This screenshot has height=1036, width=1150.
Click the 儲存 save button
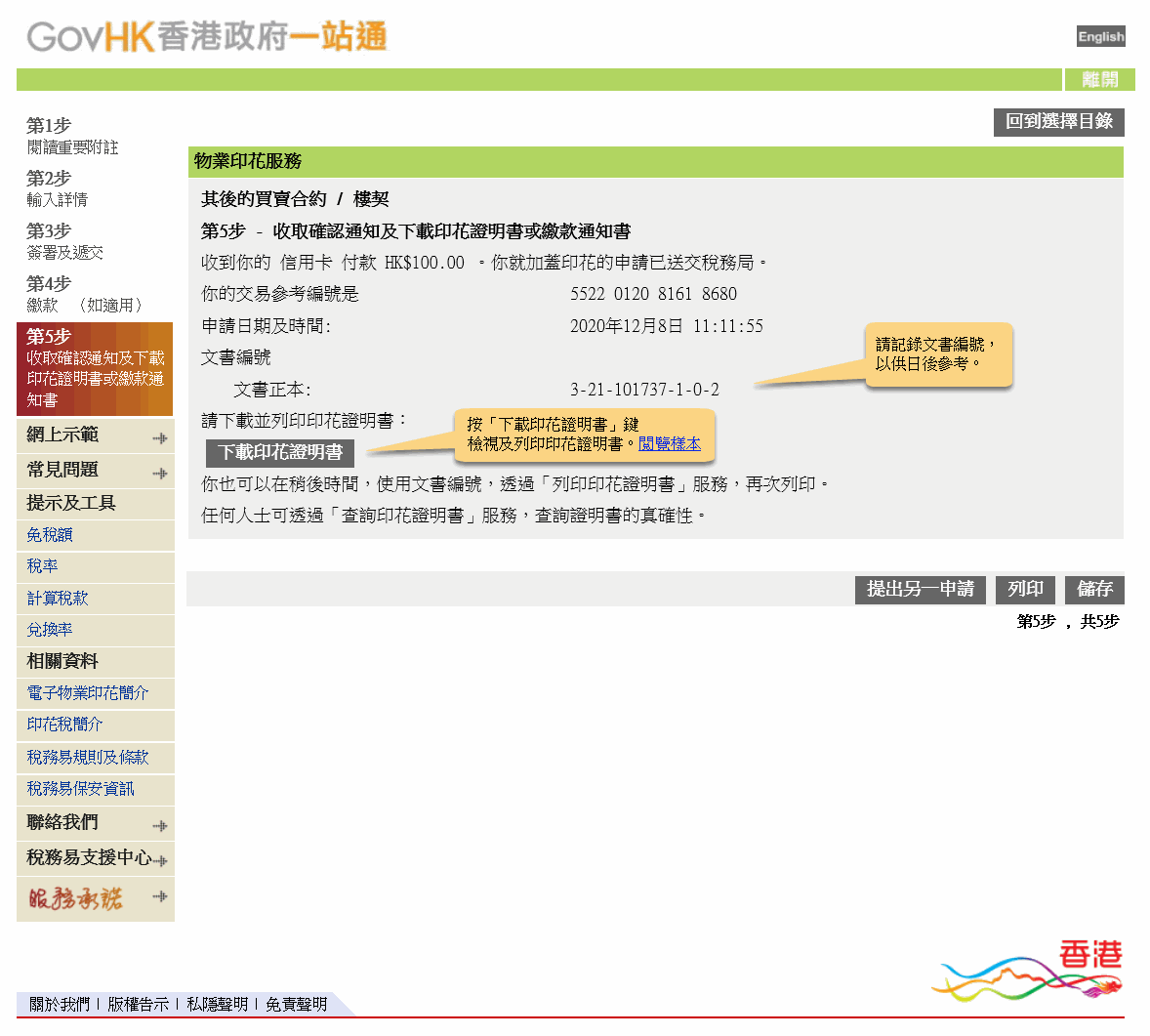point(1094,590)
